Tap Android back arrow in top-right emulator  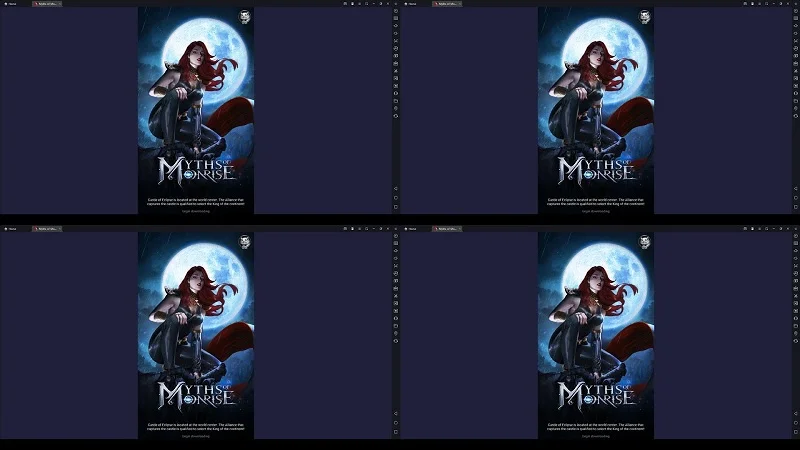[x=796, y=188]
